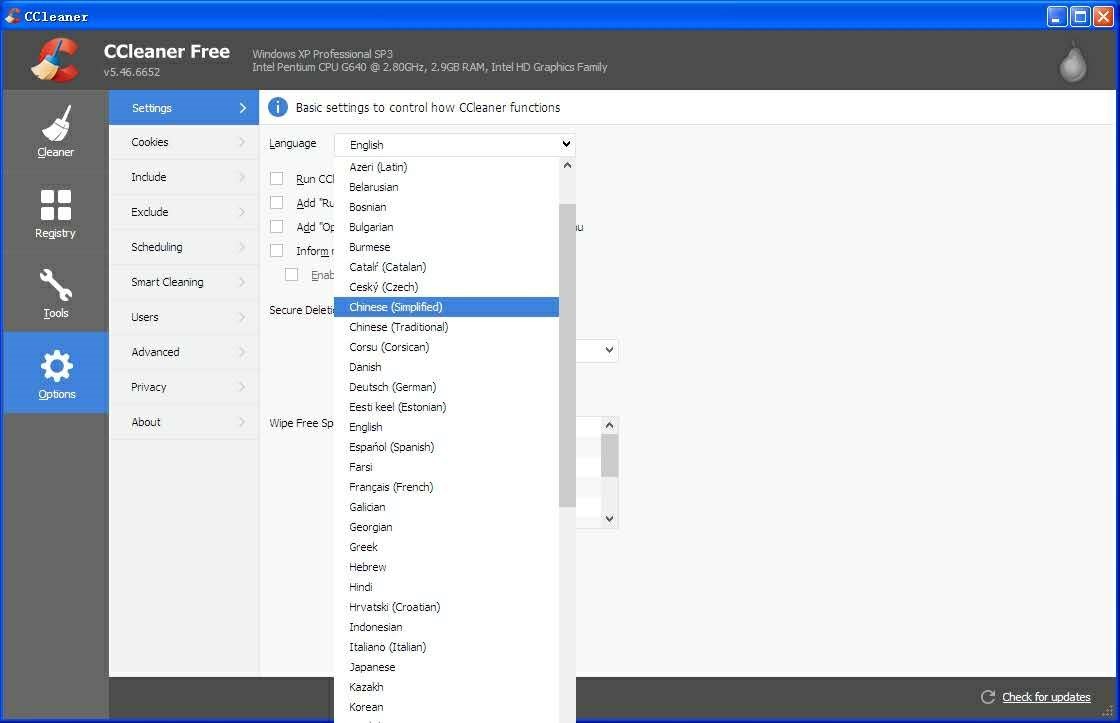Open the Secure Deletion dropdown arrow
Image resolution: width=1120 pixels, height=723 pixels.
(609, 350)
